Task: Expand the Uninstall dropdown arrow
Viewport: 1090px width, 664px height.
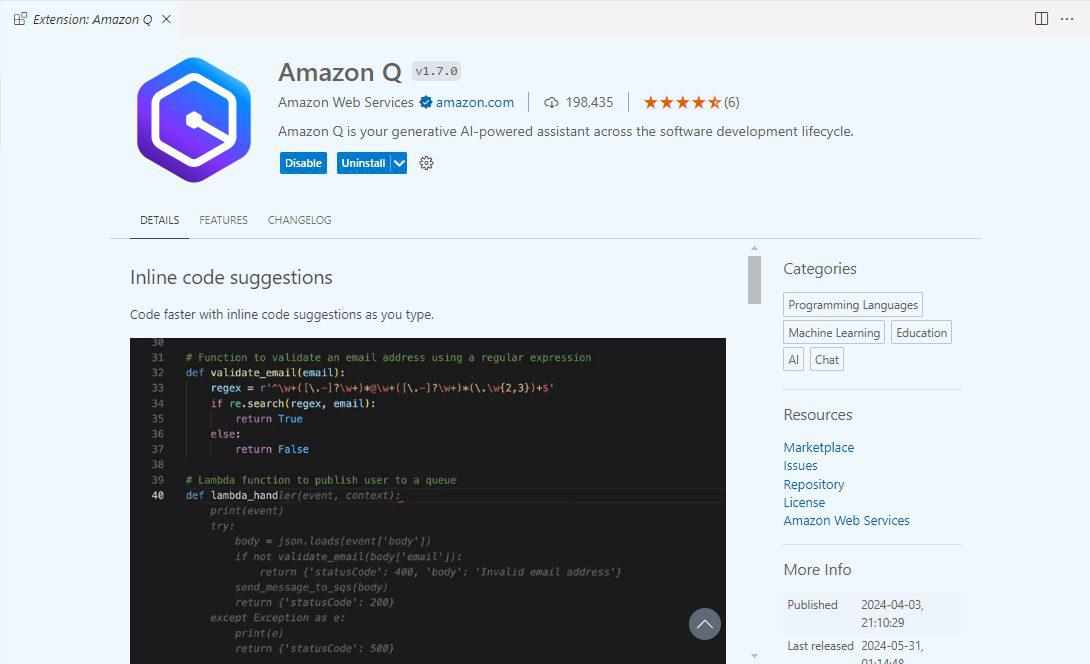Action: click(x=399, y=163)
